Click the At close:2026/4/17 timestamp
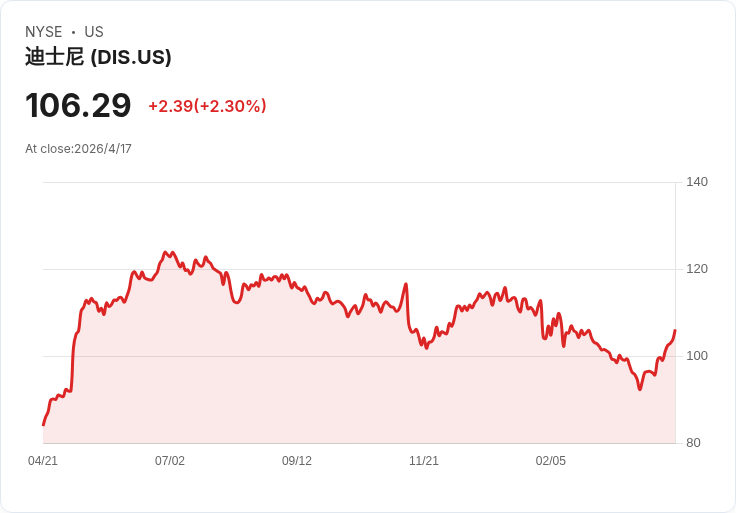Image resolution: width=736 pixels, height=513 pixels. tap(78, 149)
